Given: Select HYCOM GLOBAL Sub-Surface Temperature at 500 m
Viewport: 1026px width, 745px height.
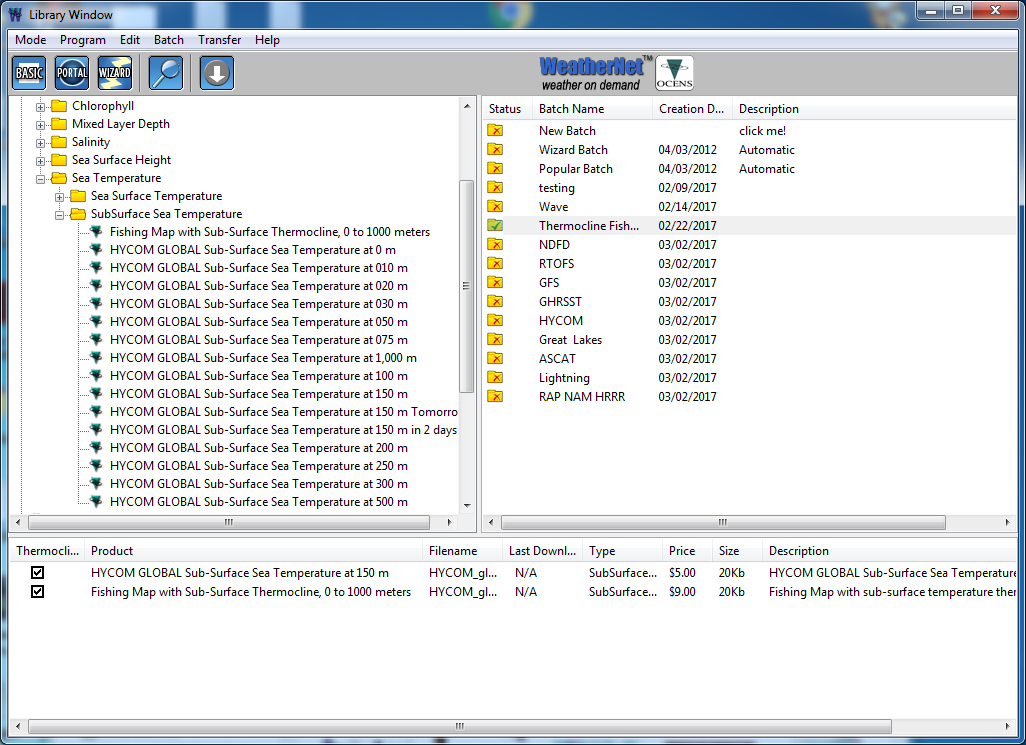Looking at the screenshot, I should click(258, 502).
